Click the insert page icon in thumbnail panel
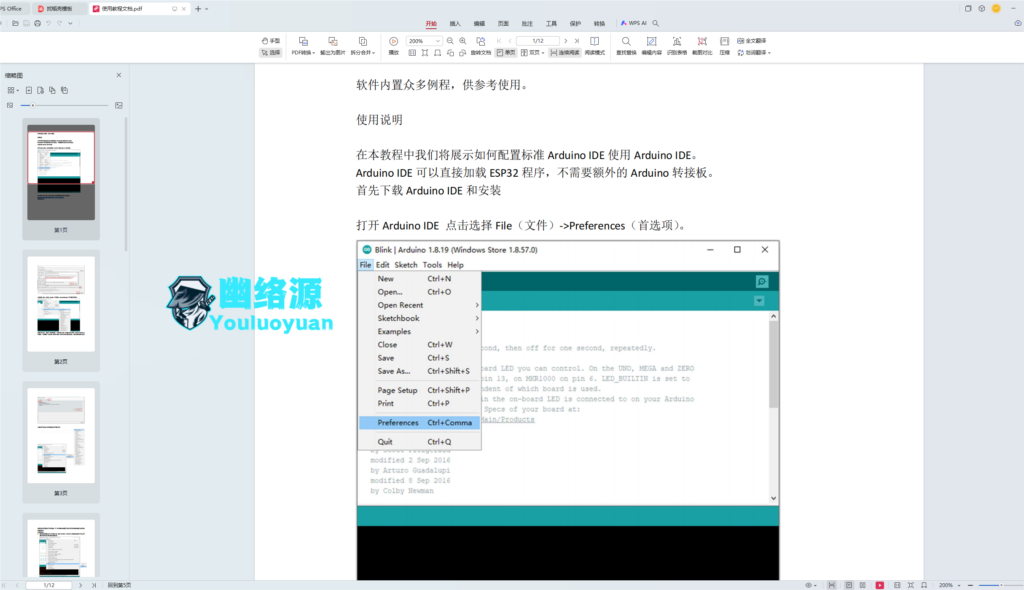Image resolution: width=1024 pixels, height=590 pixels. (x=29, y=90)
